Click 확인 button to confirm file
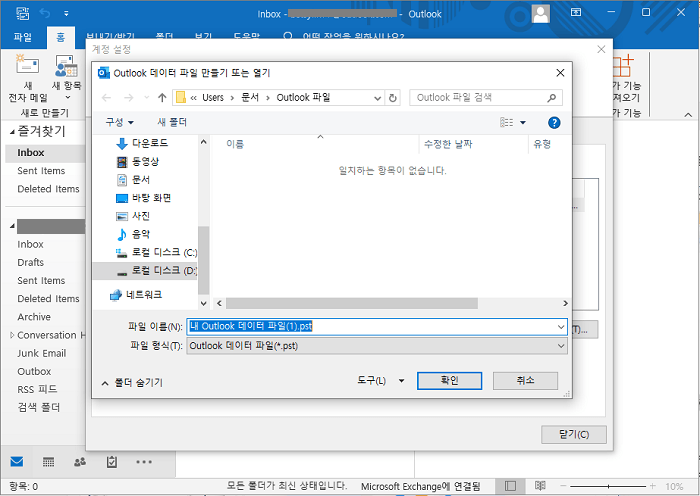 pos(450,381)
